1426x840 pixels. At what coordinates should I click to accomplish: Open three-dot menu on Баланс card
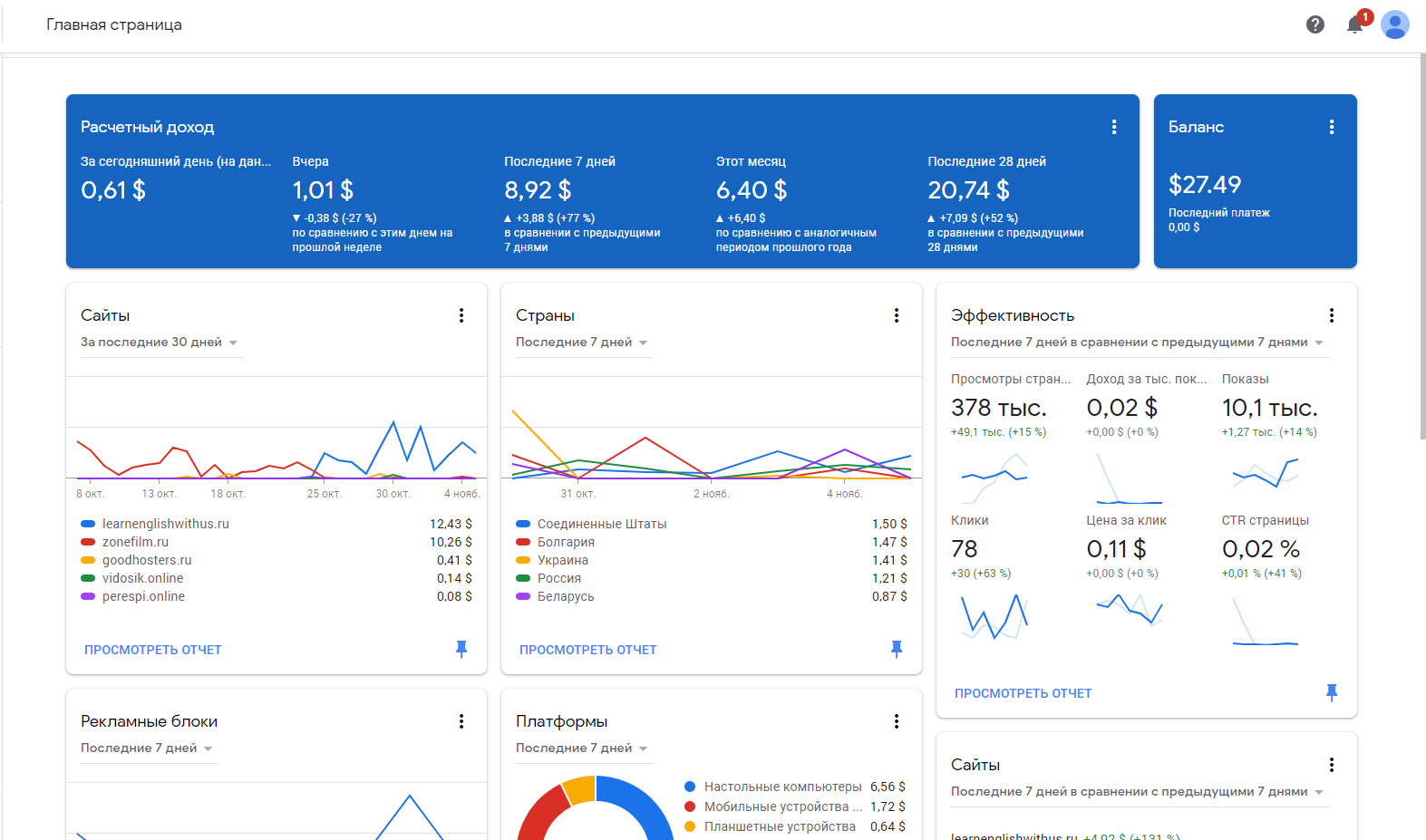1331,127
